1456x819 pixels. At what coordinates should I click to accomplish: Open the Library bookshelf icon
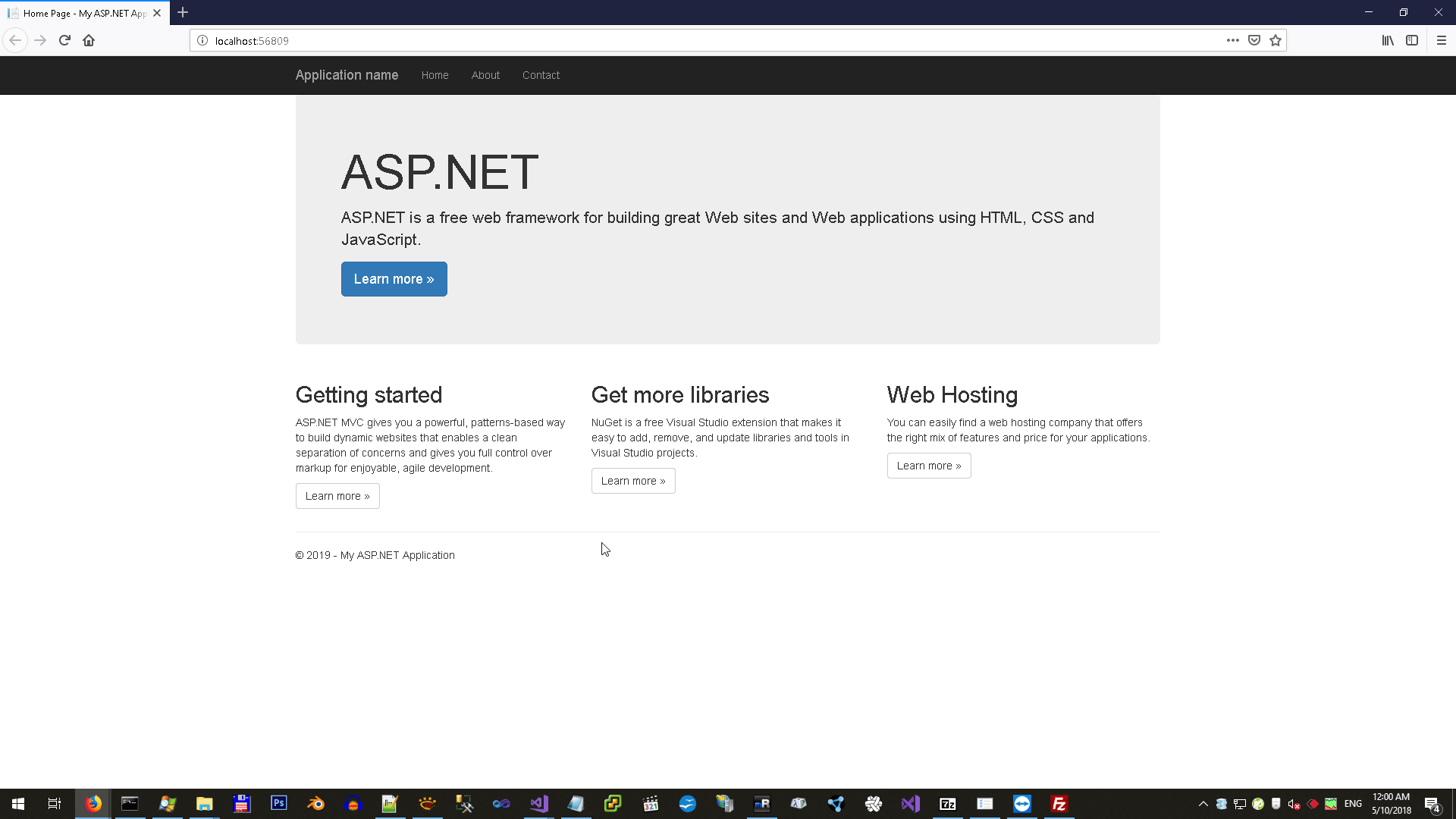pos(1388,40)
